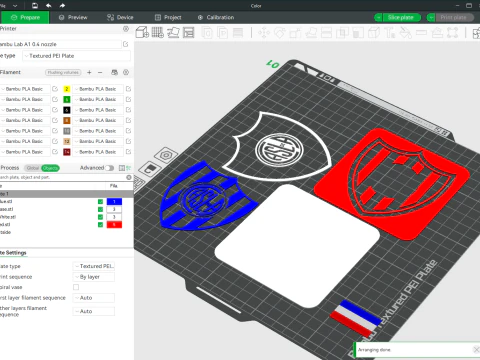This screenshot has width=480, height=360.
Task: Click the red filament cell for red.stl
Action: (x=114, y=225)
